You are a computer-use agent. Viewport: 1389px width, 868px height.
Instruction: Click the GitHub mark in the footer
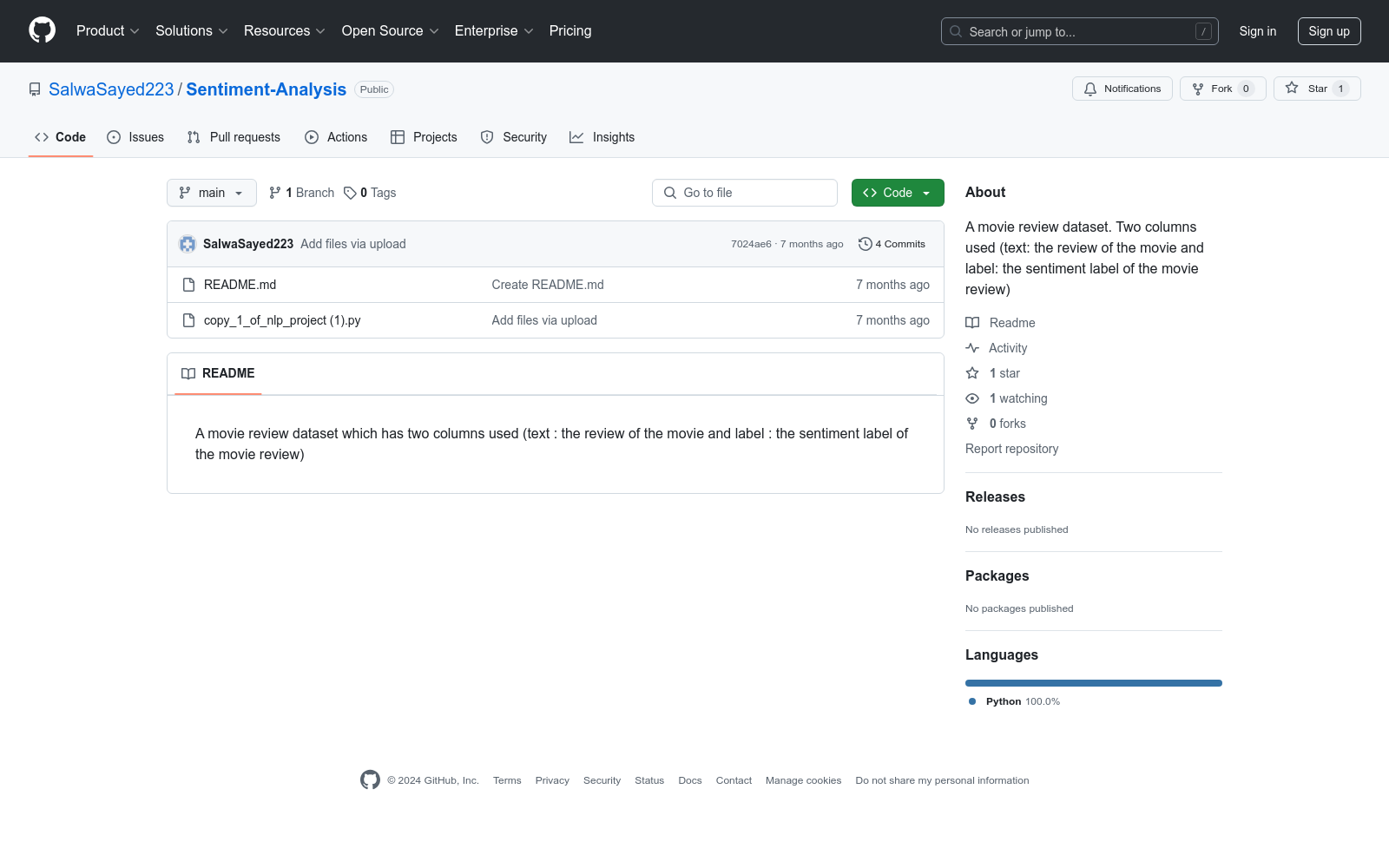[x=370, y=779]
